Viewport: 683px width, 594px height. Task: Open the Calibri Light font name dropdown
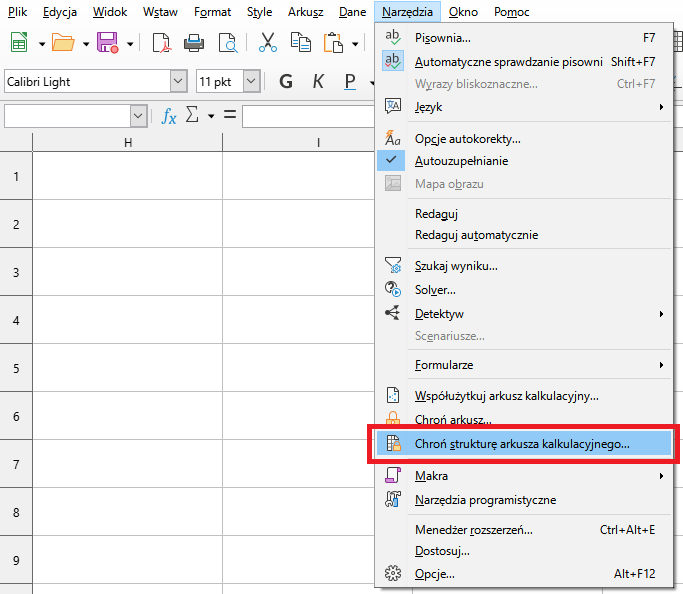pyautogui.click(x=179, y=82)
